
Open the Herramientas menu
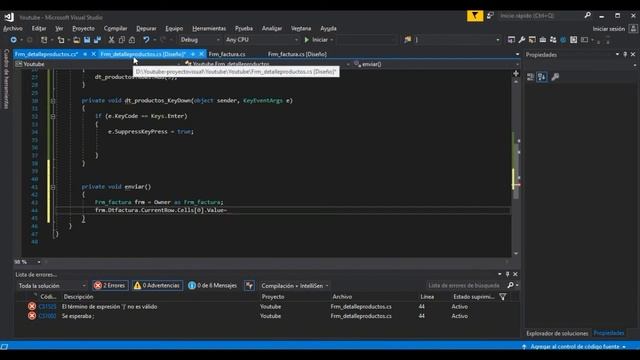tap(209, 29)
